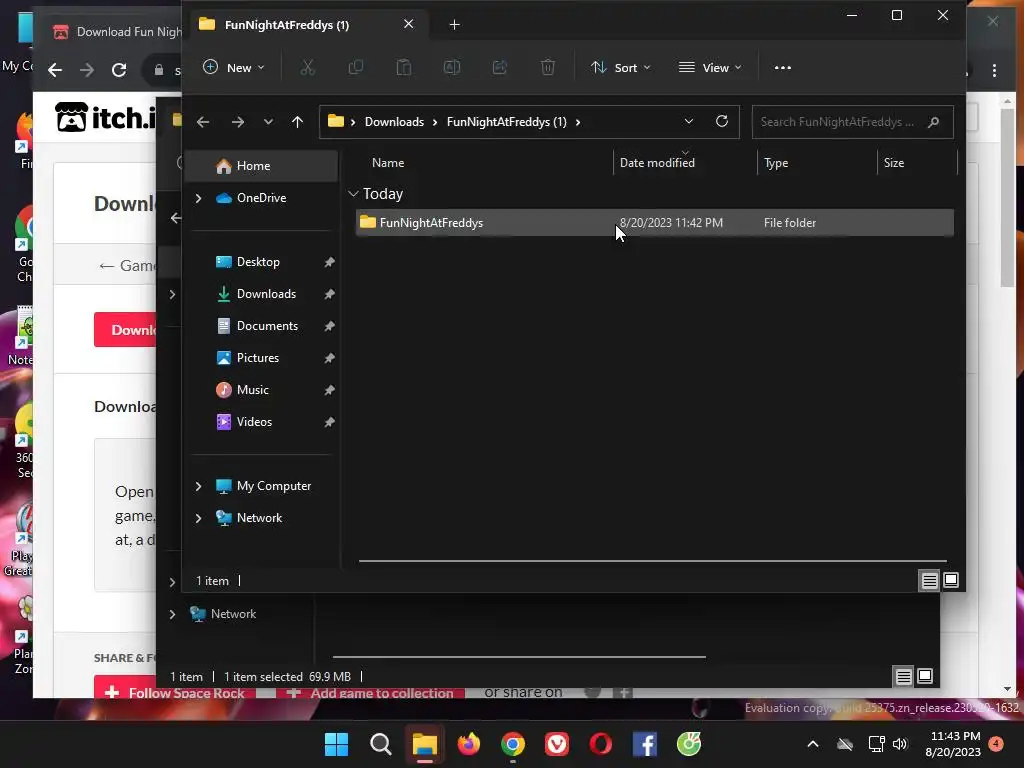The image size is (1024, 768).
Task: Click the browser page vertical scrollbar
Action: [x=1008, y=196]
